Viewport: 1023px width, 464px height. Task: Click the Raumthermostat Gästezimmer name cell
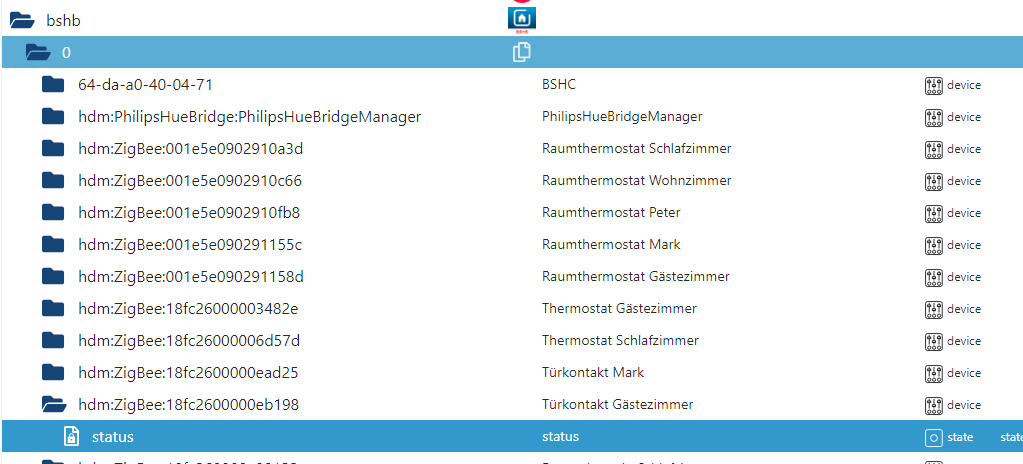(x=635, y=277)
